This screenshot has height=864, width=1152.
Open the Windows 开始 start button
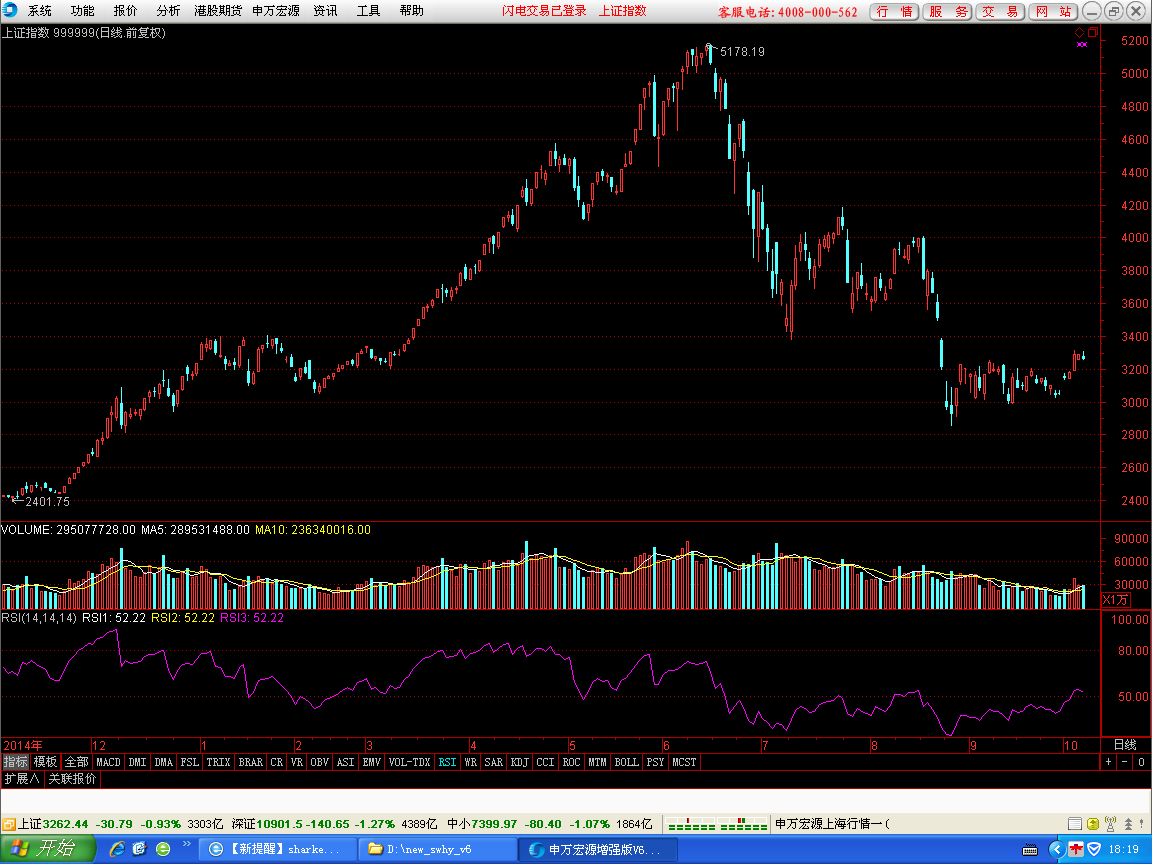pyautogui.click(x=48, y=849)
